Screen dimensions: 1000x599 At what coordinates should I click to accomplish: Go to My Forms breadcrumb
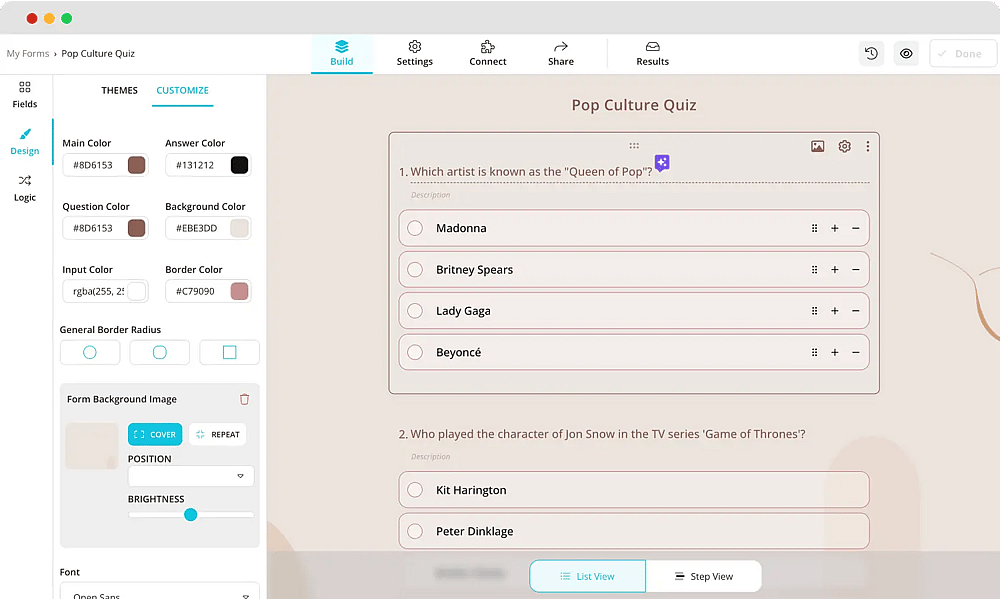[x=27, y=54]
